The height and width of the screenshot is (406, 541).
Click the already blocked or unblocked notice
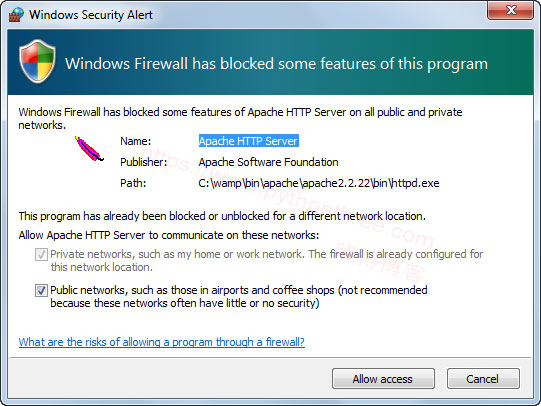tap(222, 216)
